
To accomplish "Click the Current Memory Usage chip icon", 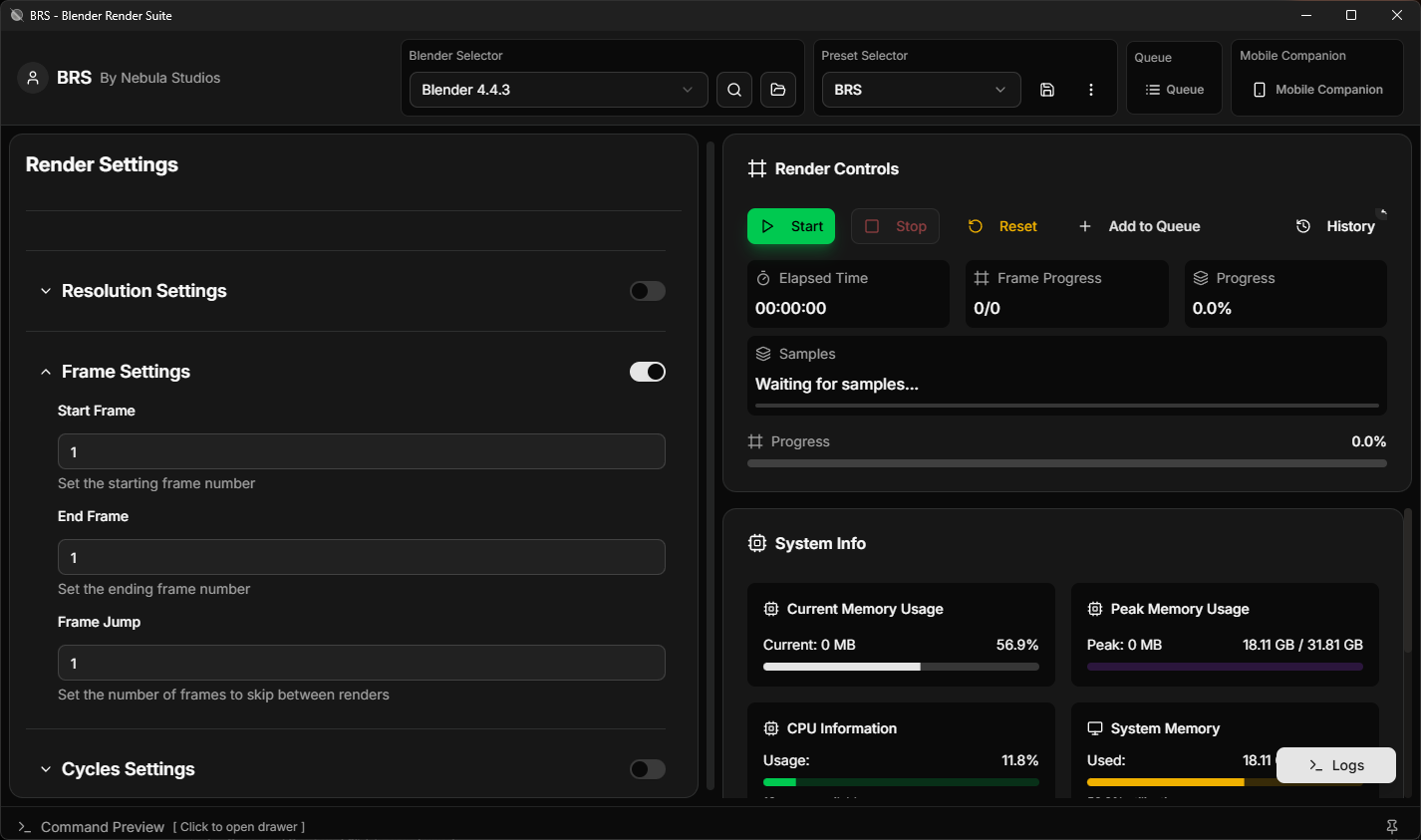I will [x=771, y=609].
